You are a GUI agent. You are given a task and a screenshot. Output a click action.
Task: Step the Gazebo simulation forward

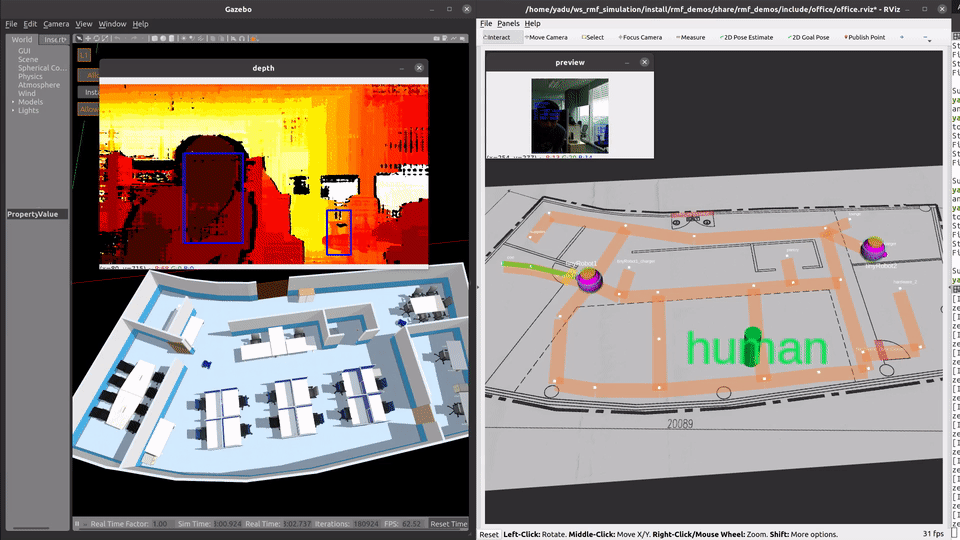[x=85, y=523]
